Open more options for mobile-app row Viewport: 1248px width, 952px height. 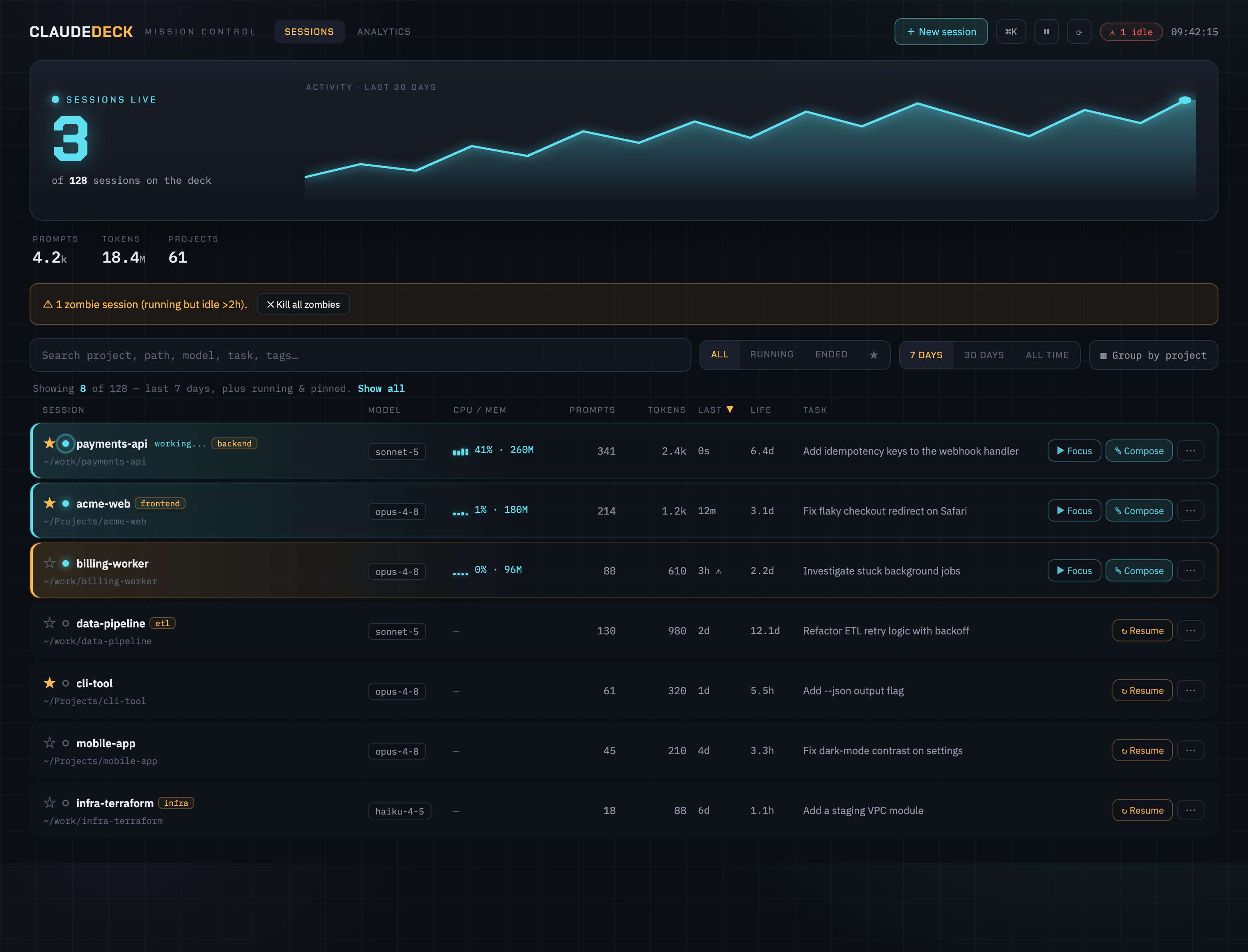(x=1190, y=750)
